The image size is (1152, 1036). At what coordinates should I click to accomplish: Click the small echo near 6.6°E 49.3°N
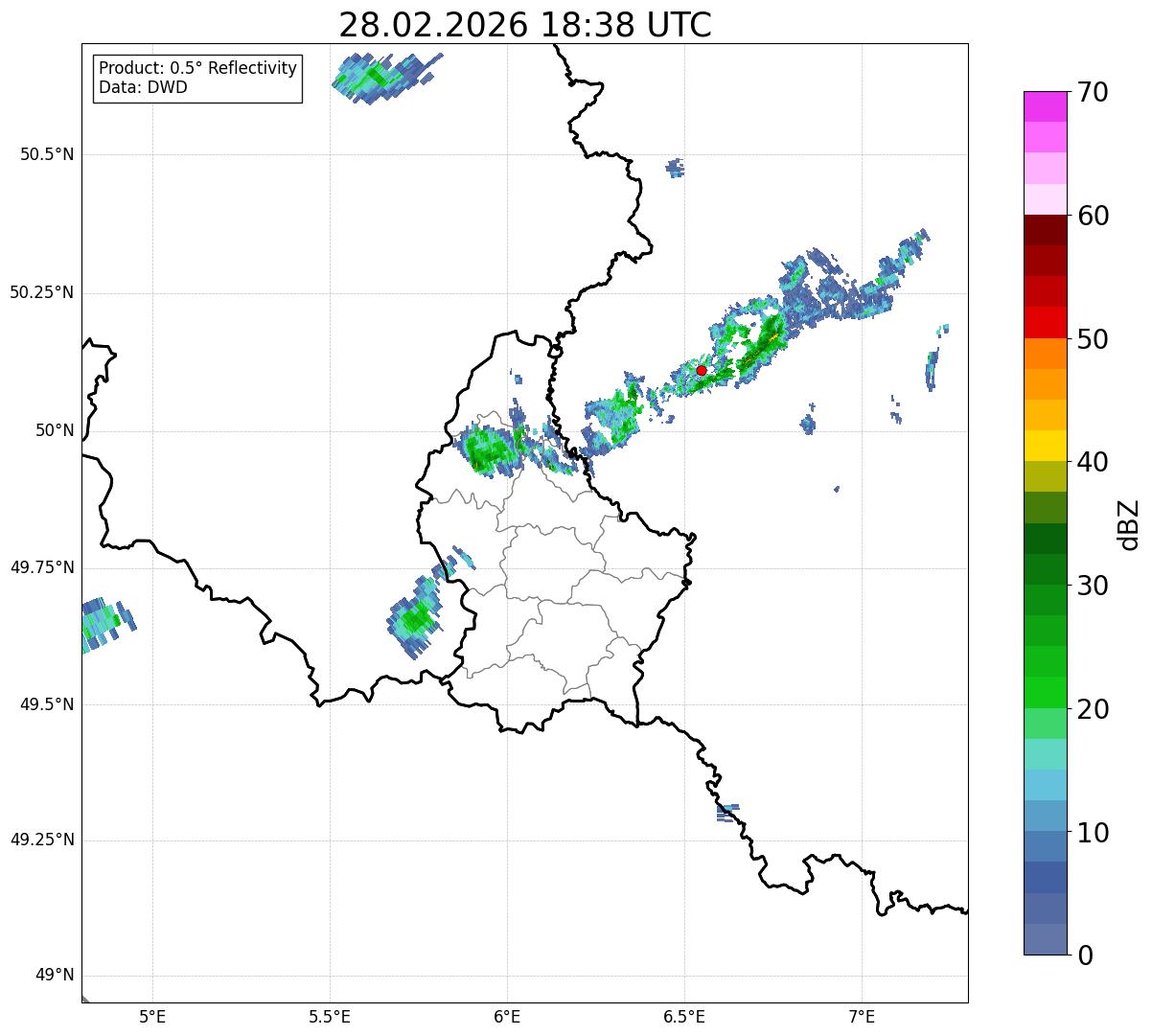pos(727,813)
